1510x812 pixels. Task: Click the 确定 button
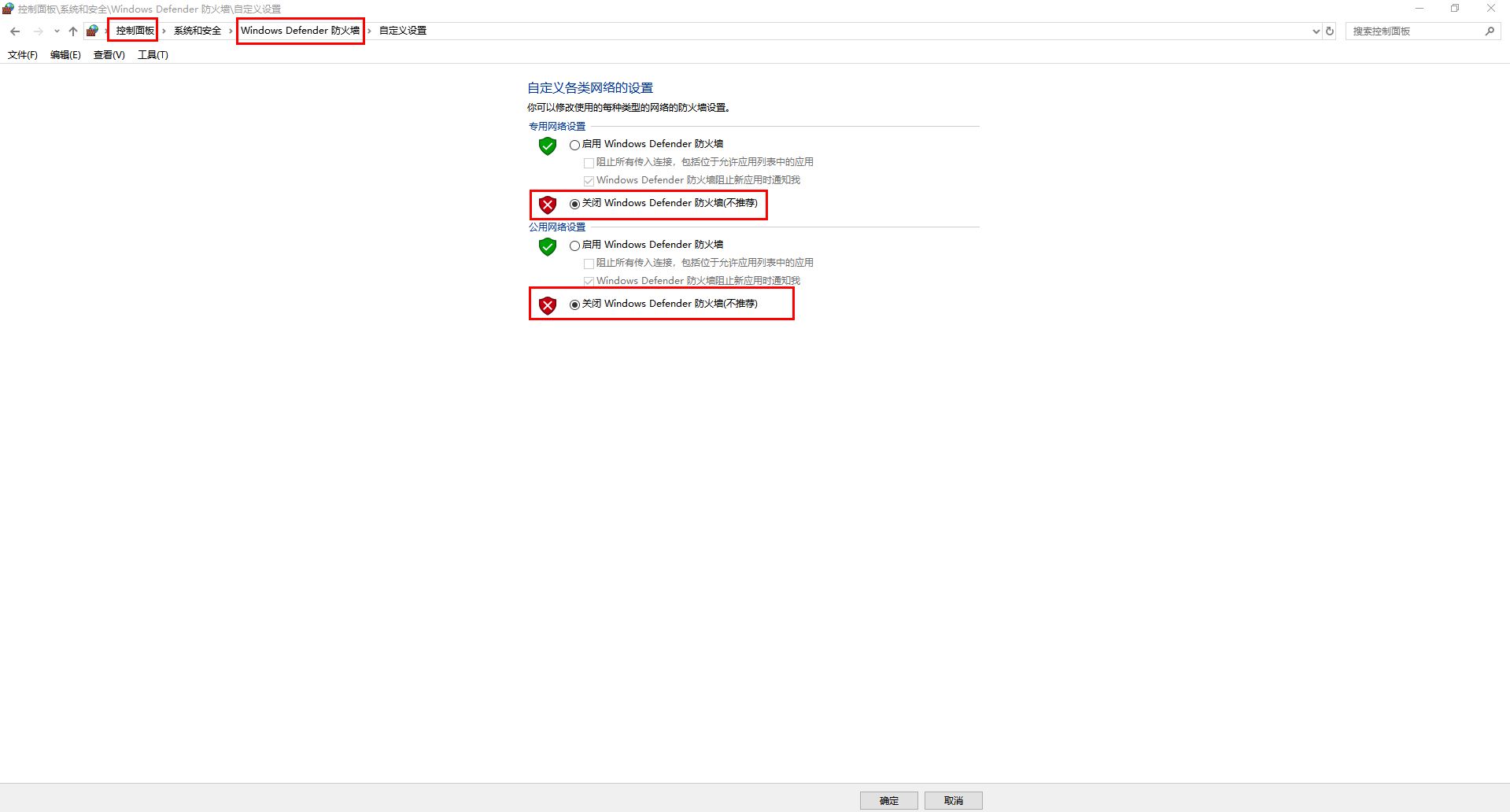888,800
